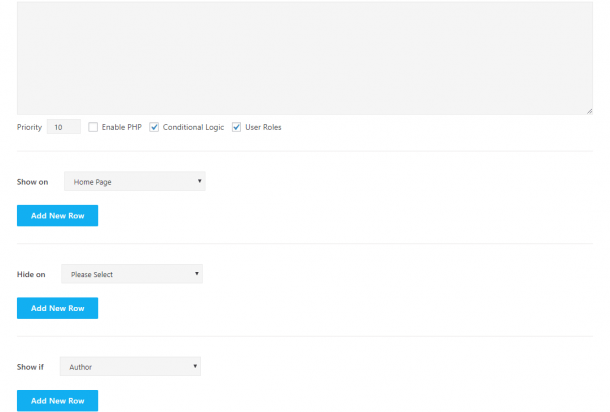
Task: Click the arrow on the Author dropdown
Action: 195,367
